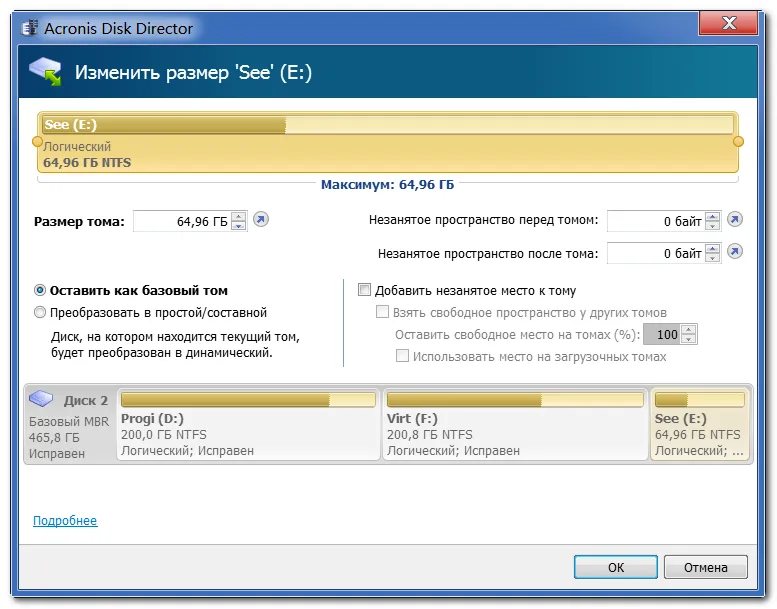
Task: Decrease unallocated space before volume stepper
Action: point(713,225)
